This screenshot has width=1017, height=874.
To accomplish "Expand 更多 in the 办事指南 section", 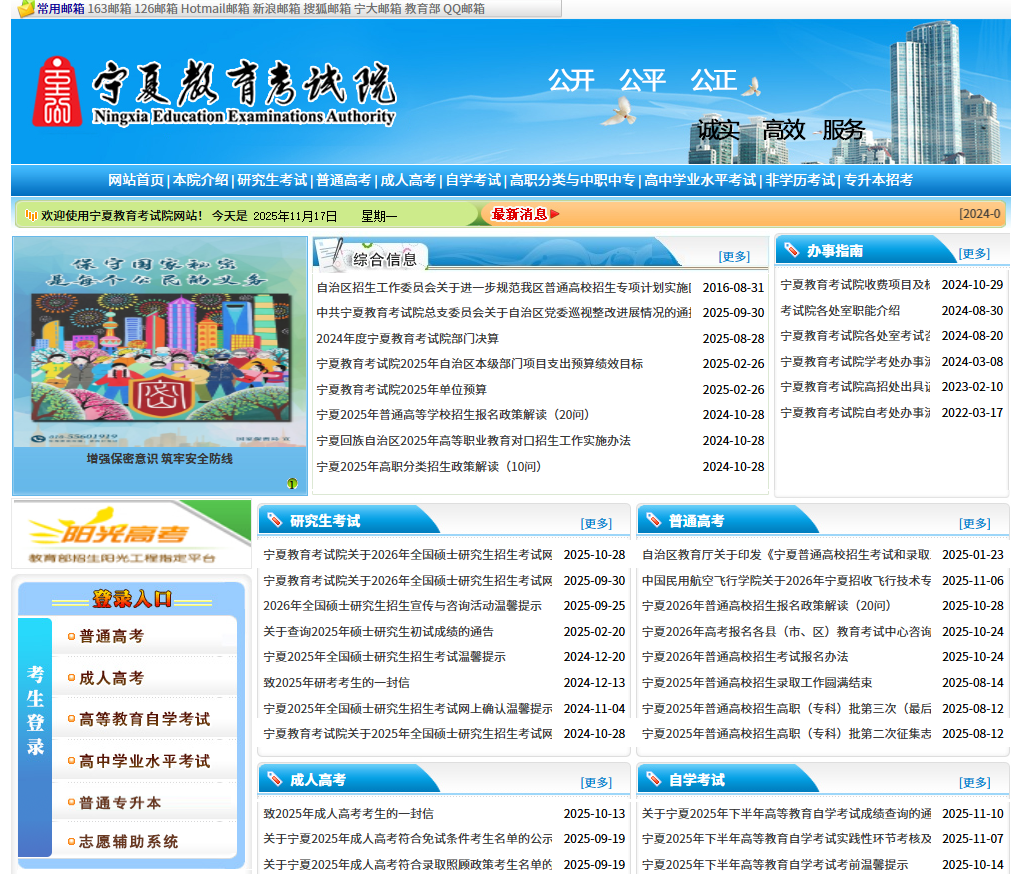I will 973,253.
